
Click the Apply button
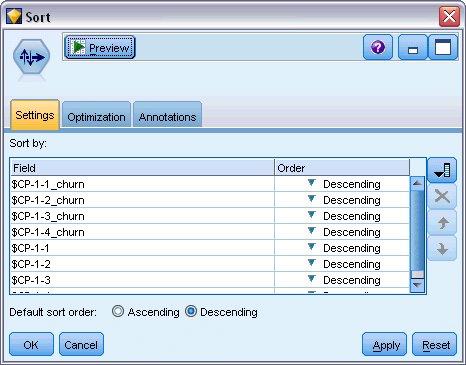(x=384, y=344)
